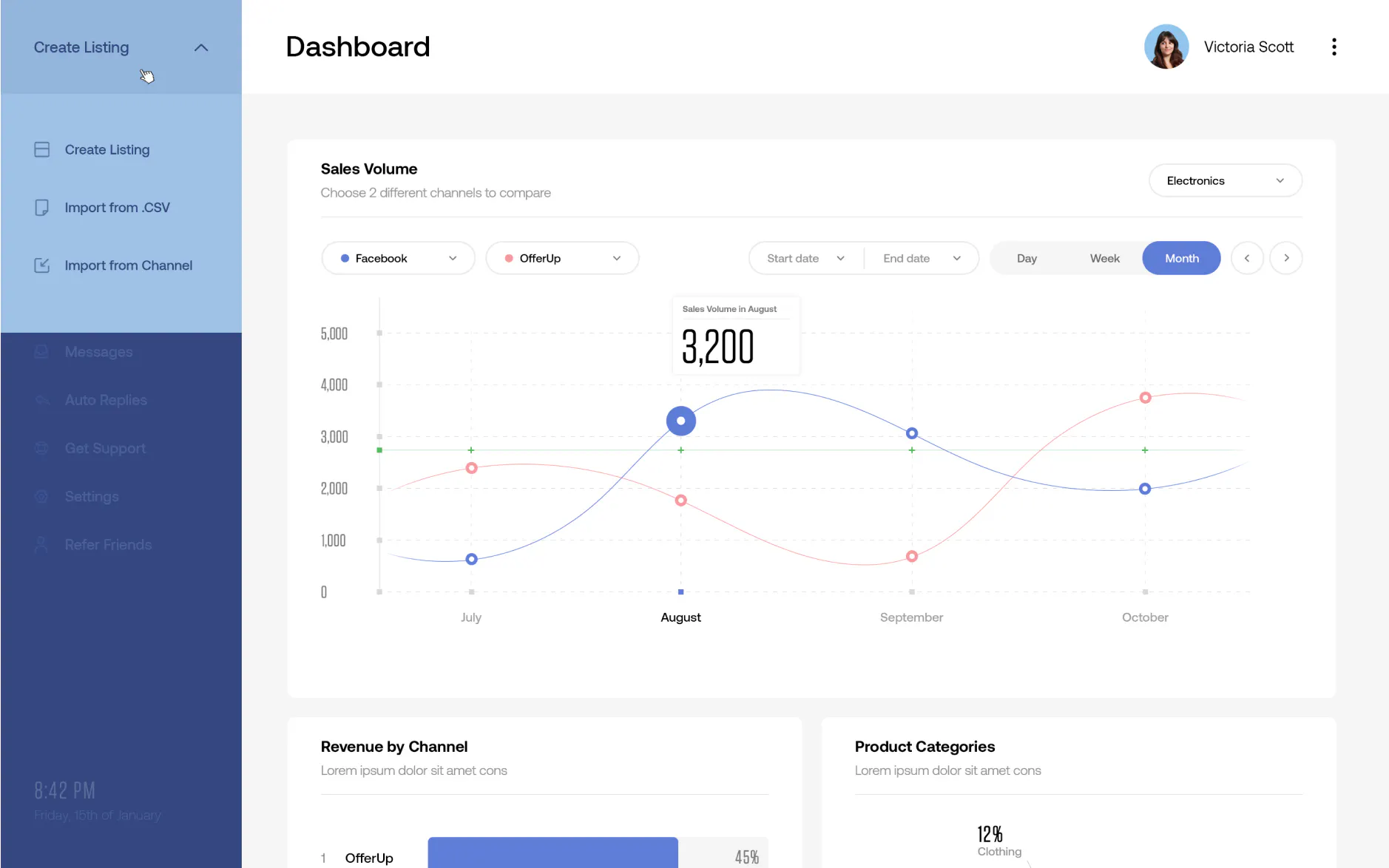The height and width of the screenshot is (868, 1389).
Task: Open the three-dot menu beside Victoria Scott
Action: tap(1334, 47)
